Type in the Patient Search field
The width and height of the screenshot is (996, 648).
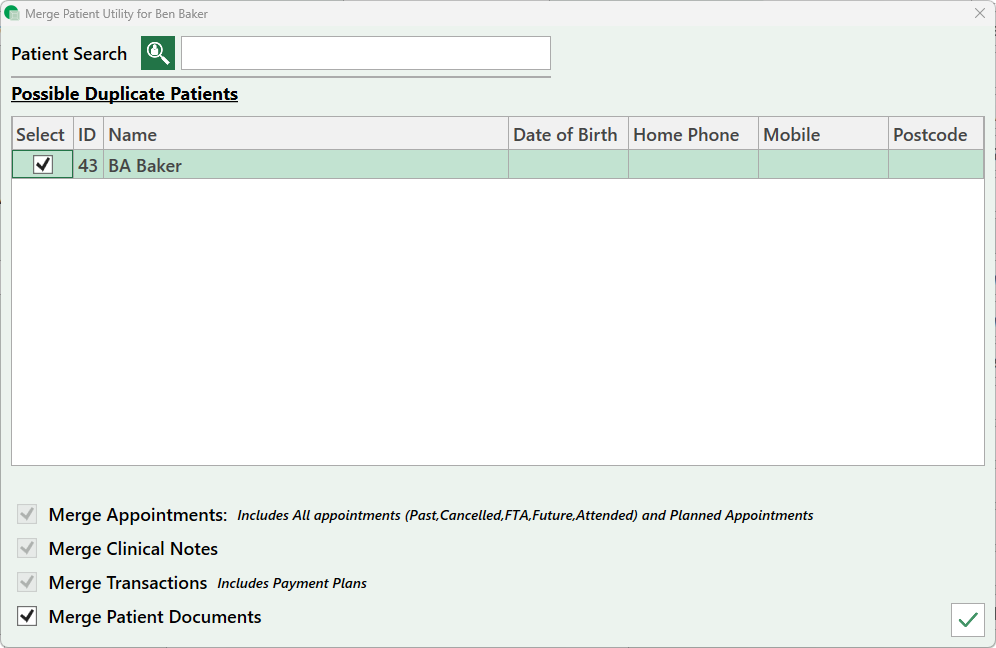[x=365, y=53]
